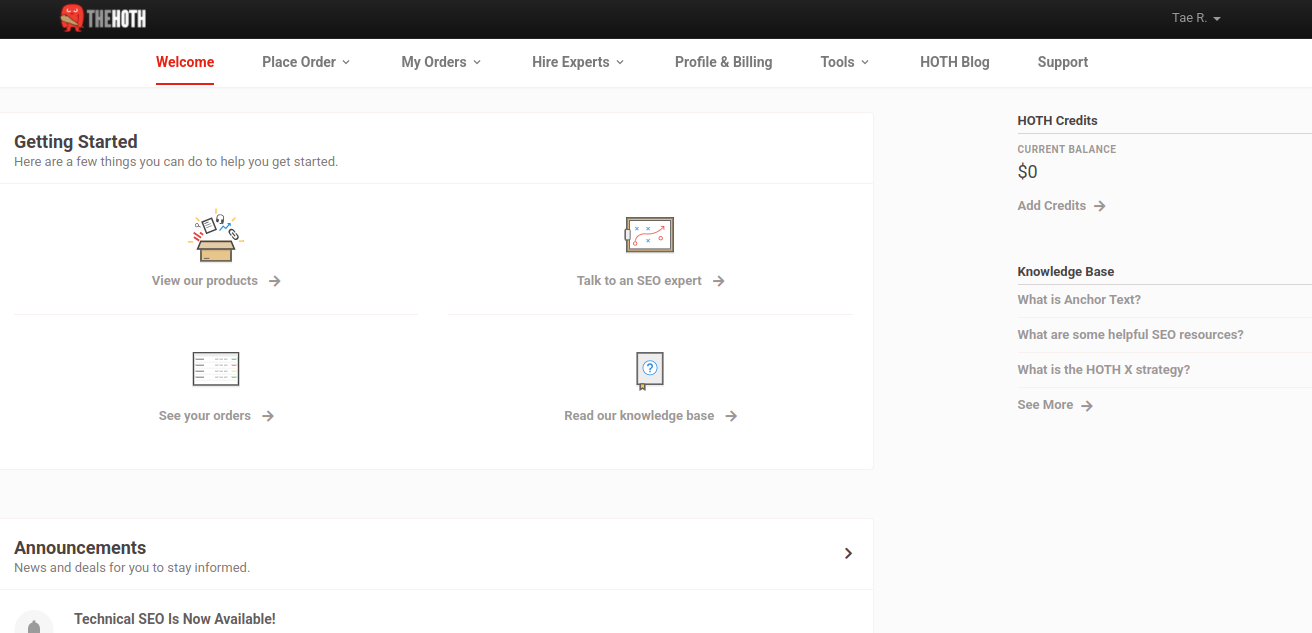Go to Profile & Billing

click(723, 62)
